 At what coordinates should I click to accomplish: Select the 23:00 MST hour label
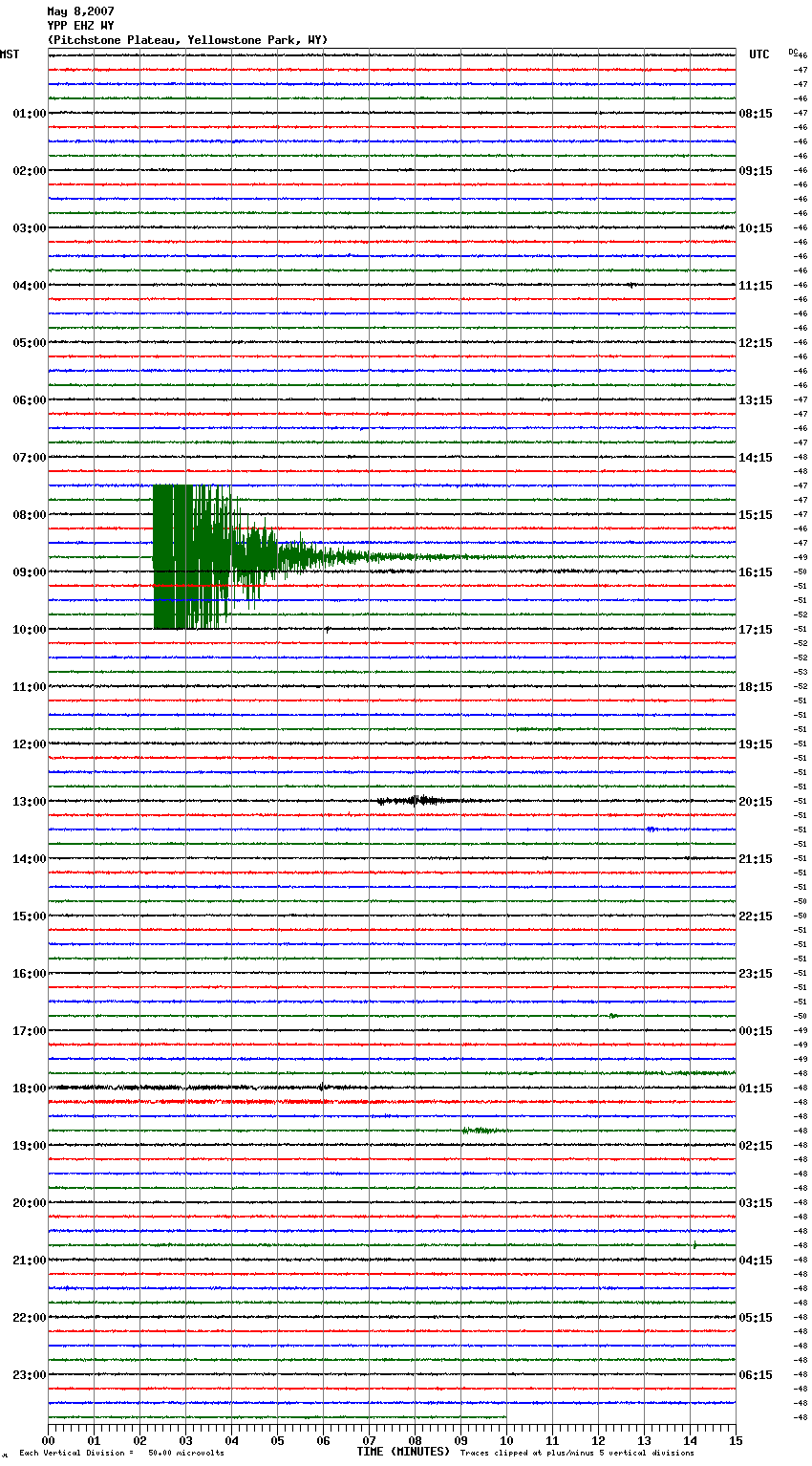click(x=30, y=1375)
